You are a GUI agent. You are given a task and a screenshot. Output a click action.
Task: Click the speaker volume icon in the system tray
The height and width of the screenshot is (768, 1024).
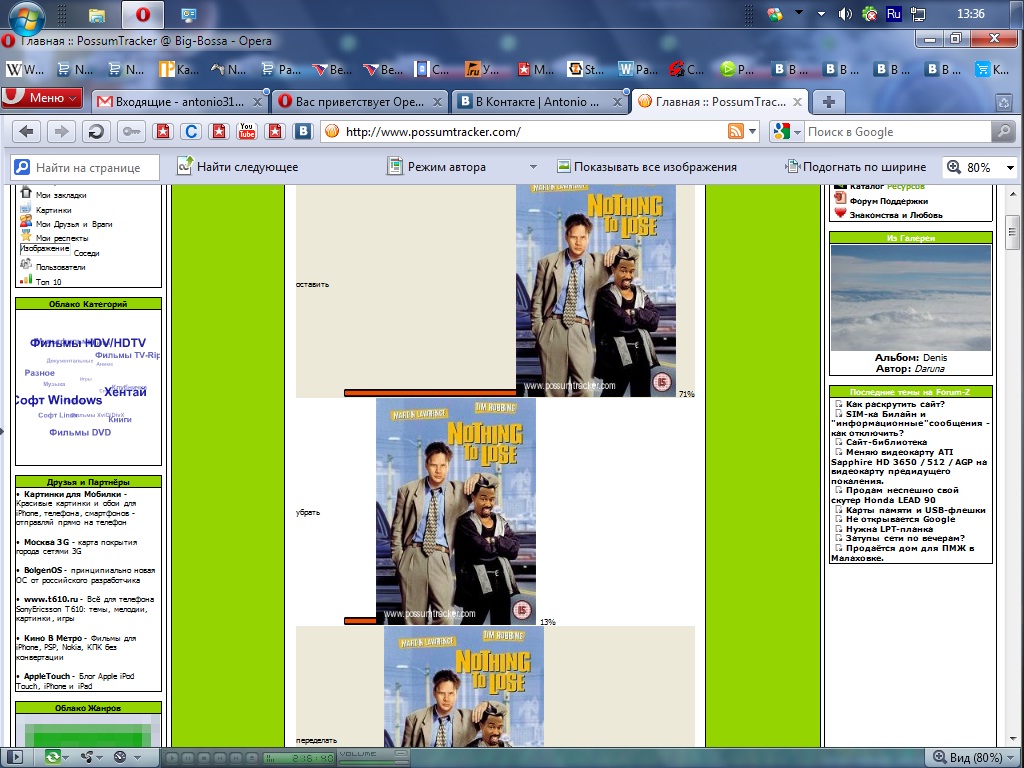pos(845,14)
